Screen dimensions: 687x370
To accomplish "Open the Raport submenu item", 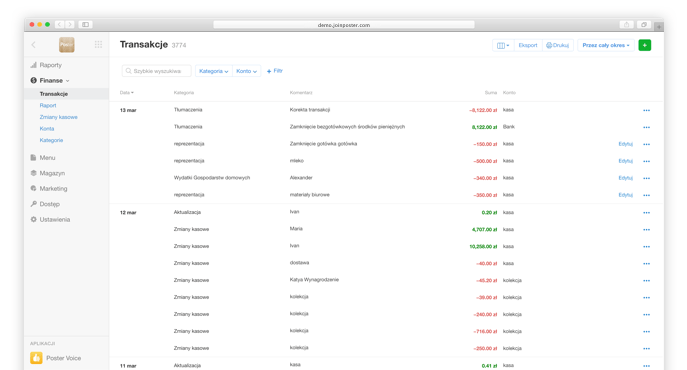I will click(48, 106).
